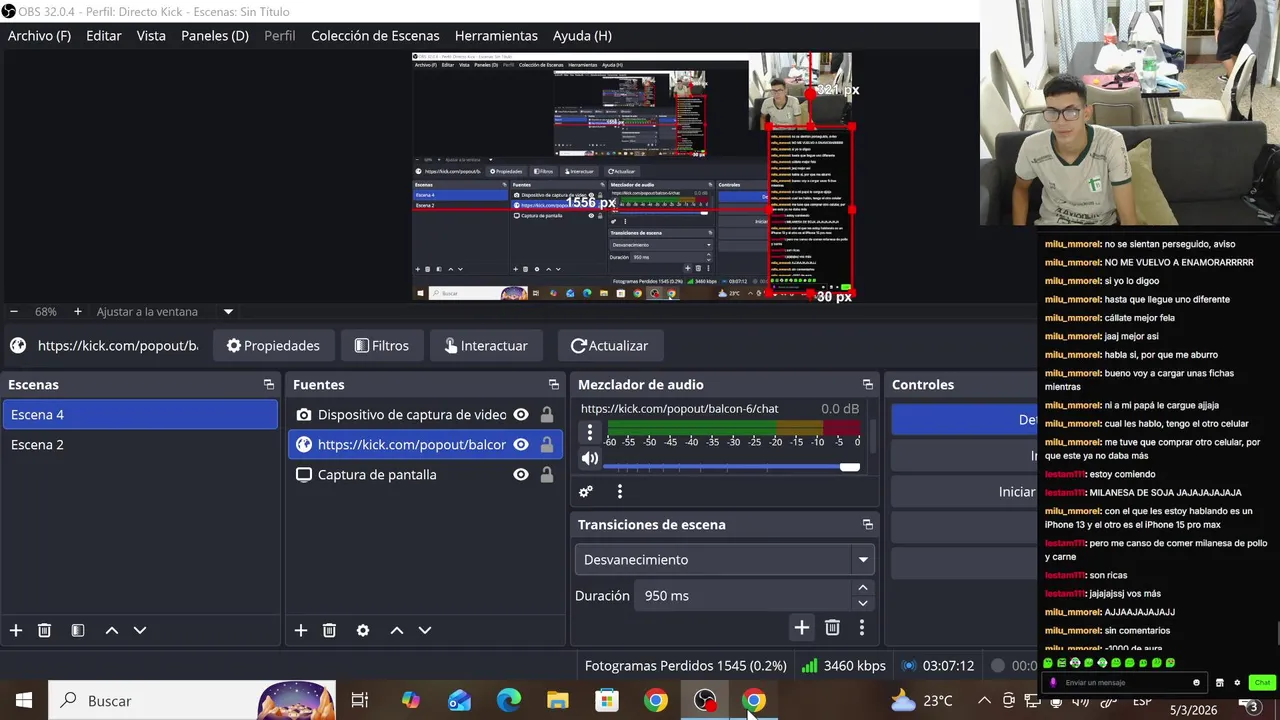Viewport: 1280px width, 720px height.
Task: Hide Captura de pantalla source
Action: (521, 474)
